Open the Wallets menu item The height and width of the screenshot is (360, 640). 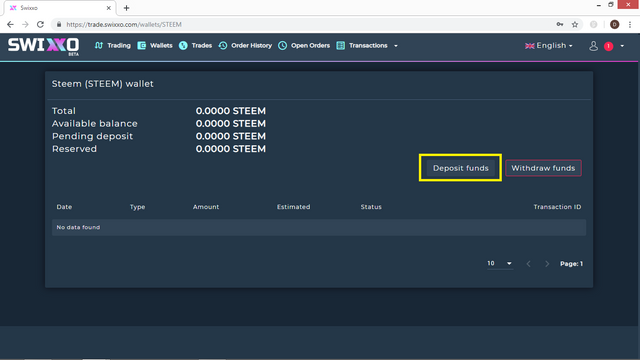tap(155, 45)
